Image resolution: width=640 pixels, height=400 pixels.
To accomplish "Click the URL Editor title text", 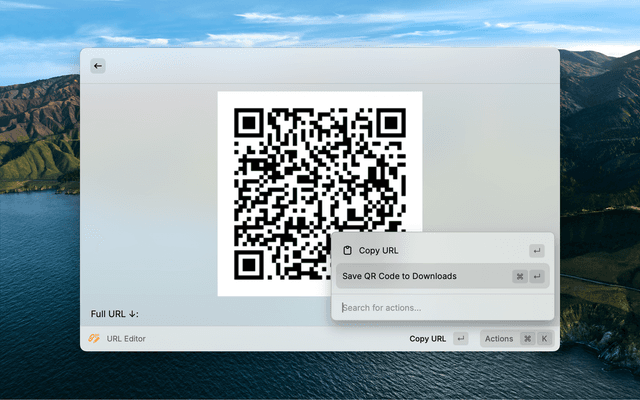I will pos(126,339).
